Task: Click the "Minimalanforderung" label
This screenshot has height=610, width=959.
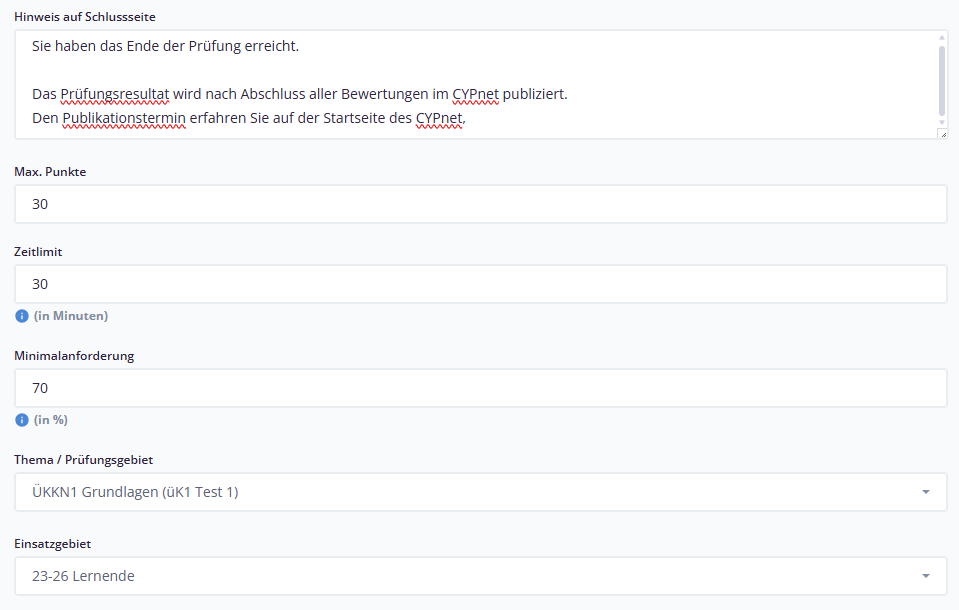Action: tap(74, 356)
